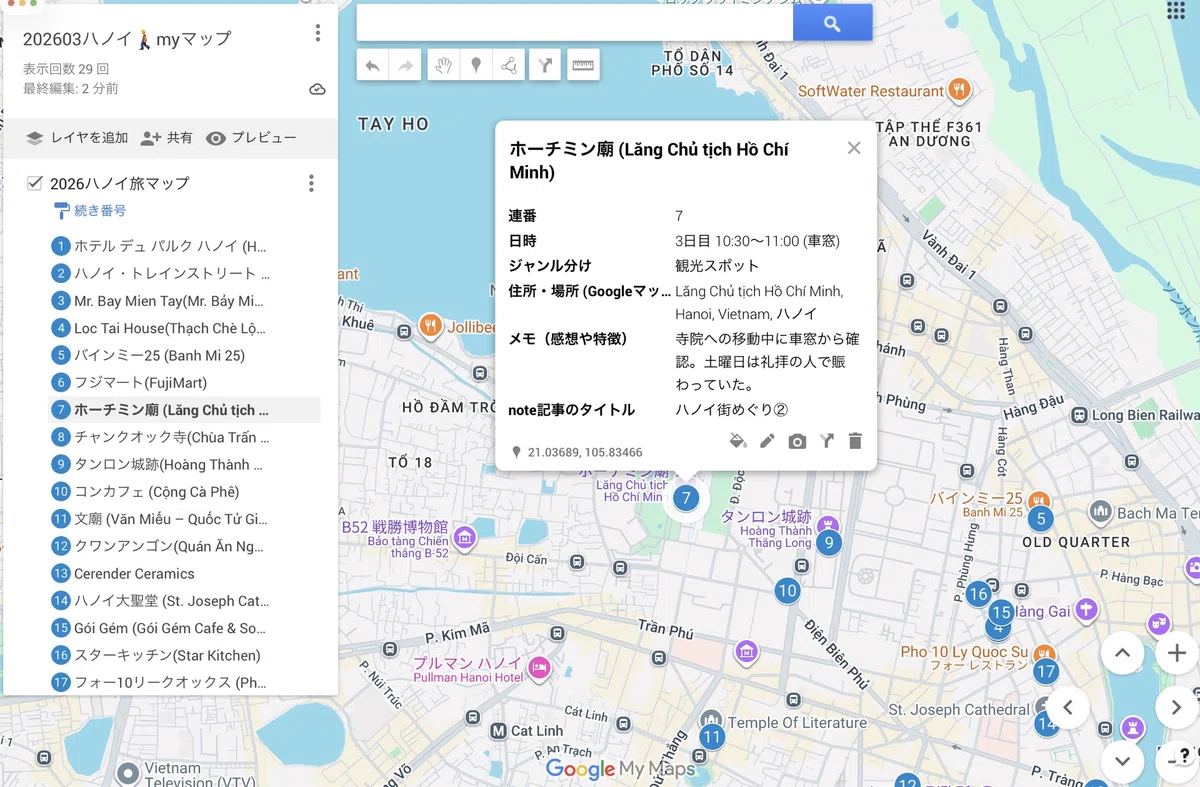Click the SoftWater Restaurant map pin
The width and height of the screenshot is (1200, 787).
tap(959, 90)
